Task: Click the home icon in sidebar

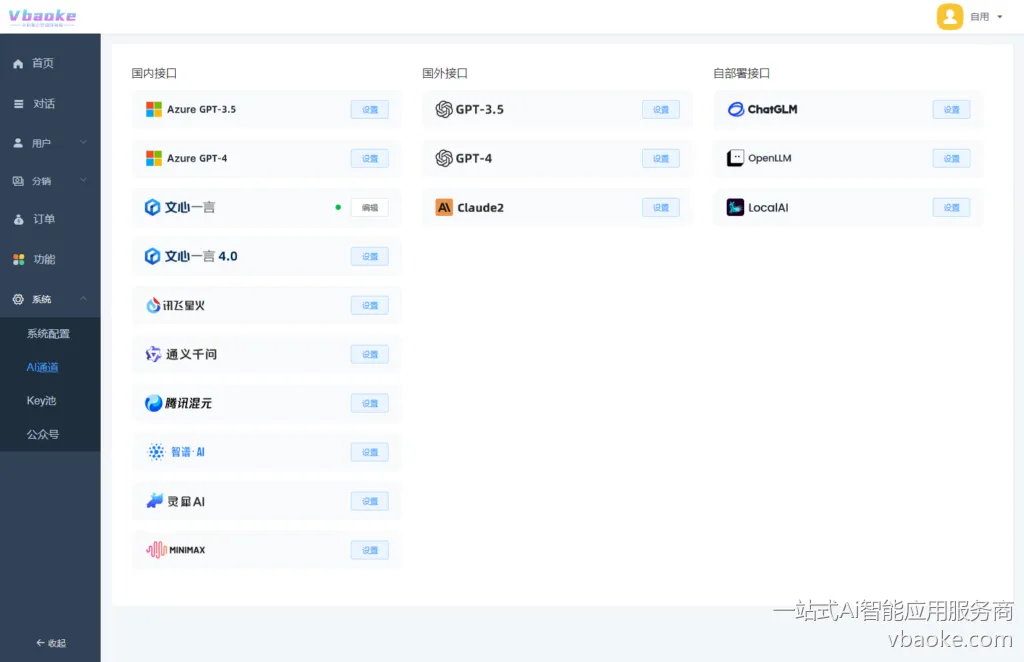Action: pos(18,64)
